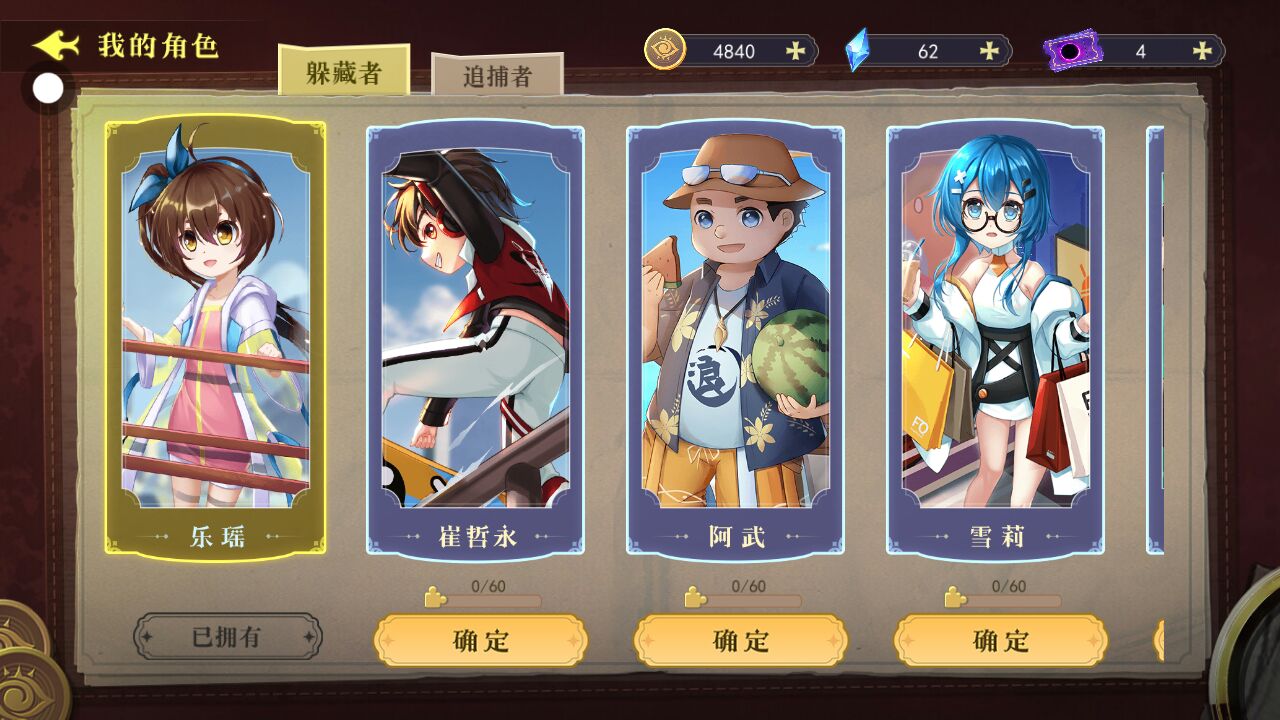Tap the gold eye coin currency icon
Viewport: 1280px width, 720px height.
pyautogui.click(x=664, y=50)
